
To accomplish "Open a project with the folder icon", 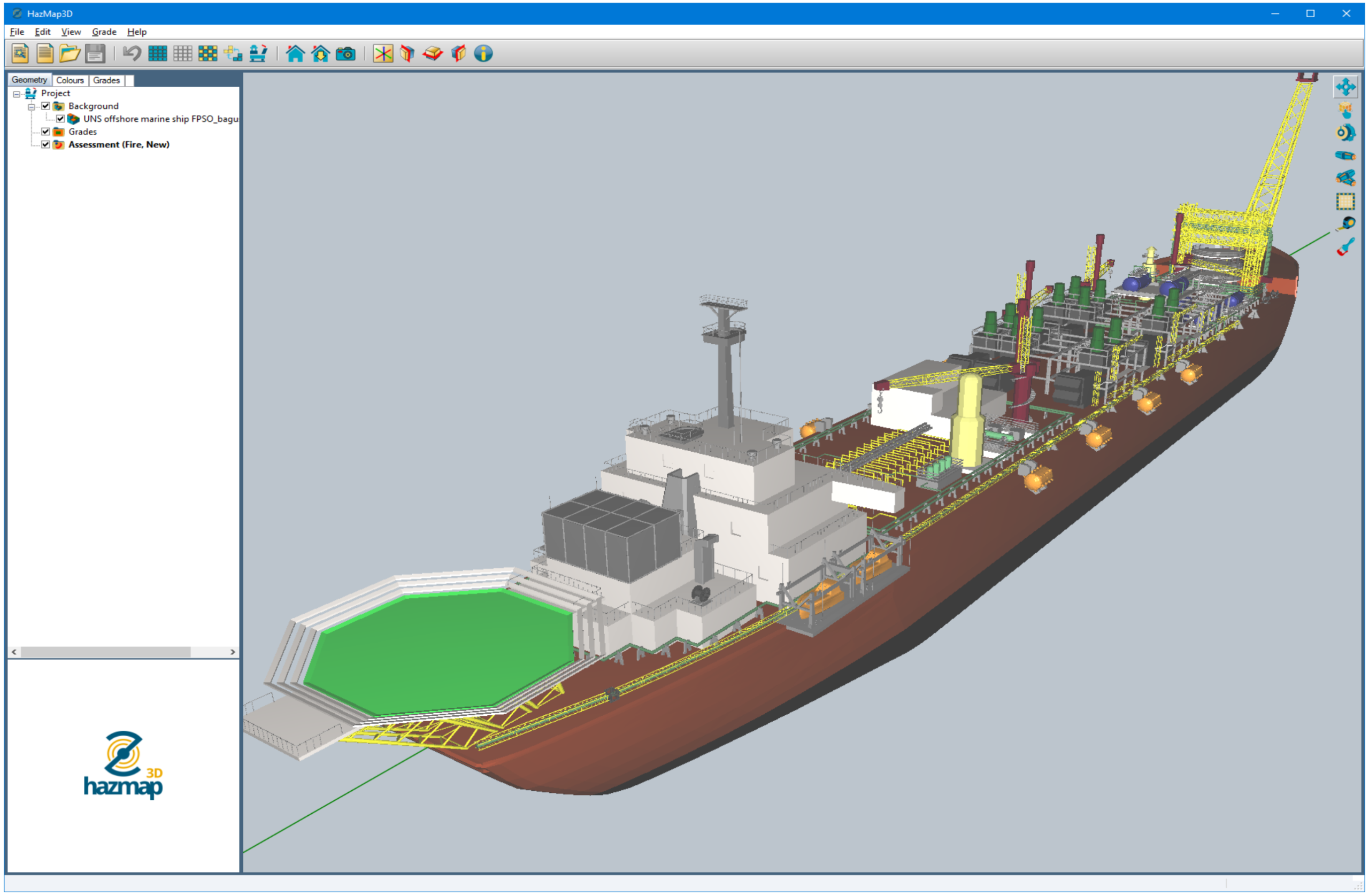I will 70,53.
